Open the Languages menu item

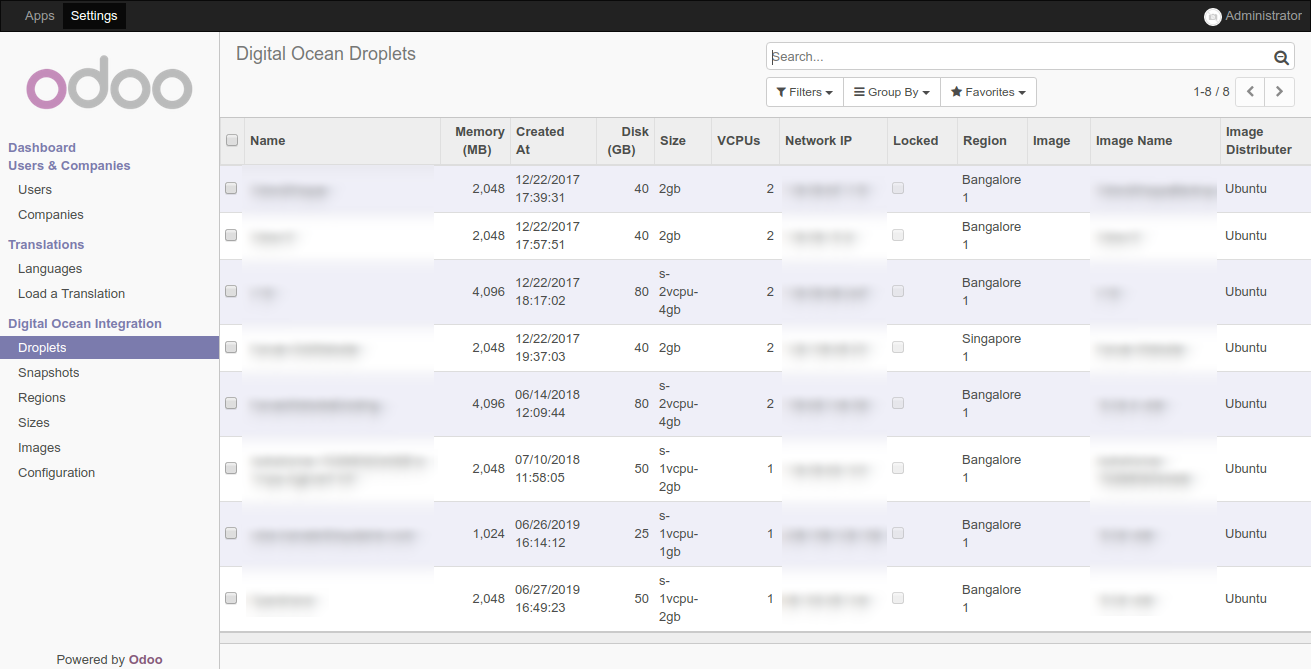(50, 269)
